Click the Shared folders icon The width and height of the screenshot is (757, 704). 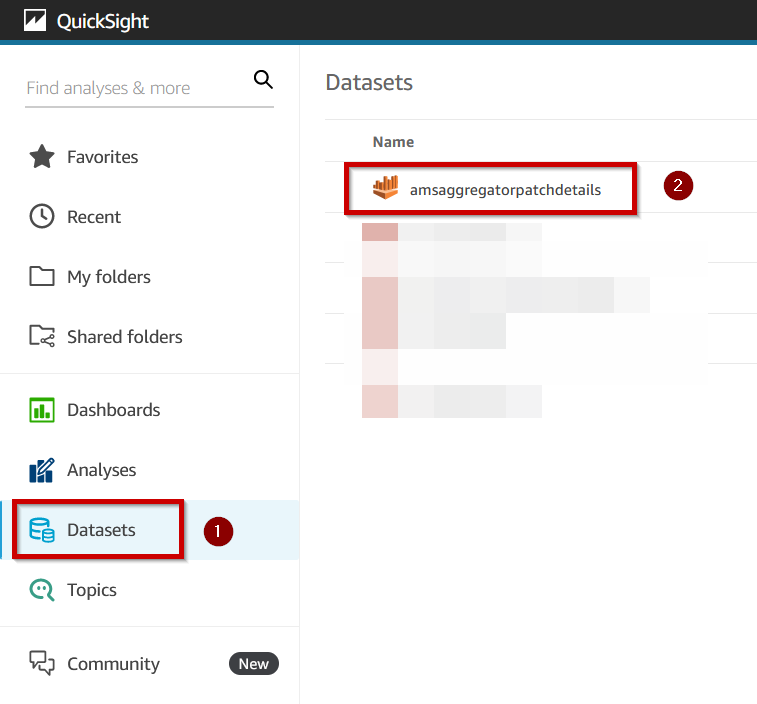(42, 336)
